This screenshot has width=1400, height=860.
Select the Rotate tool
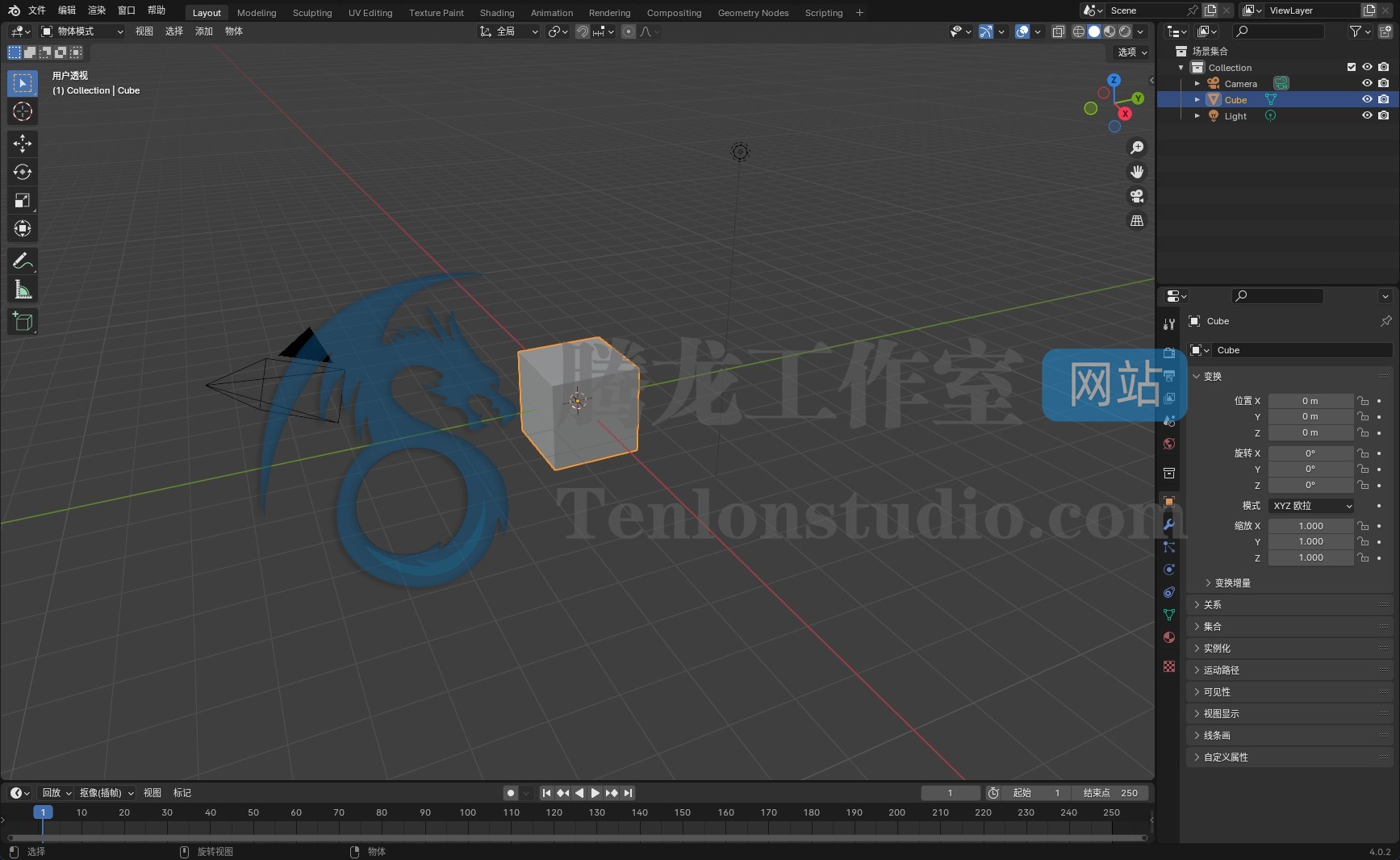pyautogui.click(x=23, y=172)
